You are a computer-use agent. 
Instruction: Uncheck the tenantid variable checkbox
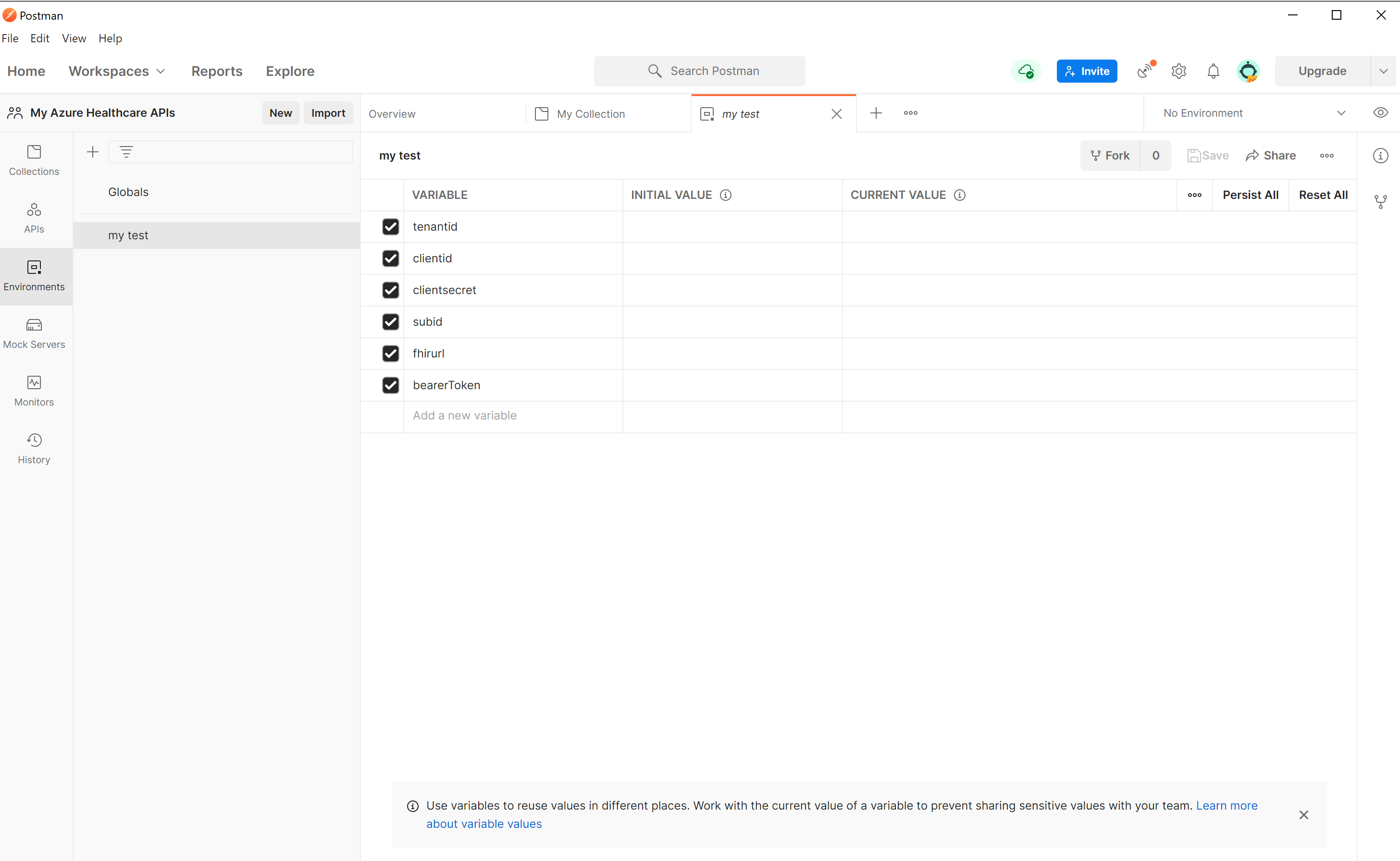tap(390, 227)
